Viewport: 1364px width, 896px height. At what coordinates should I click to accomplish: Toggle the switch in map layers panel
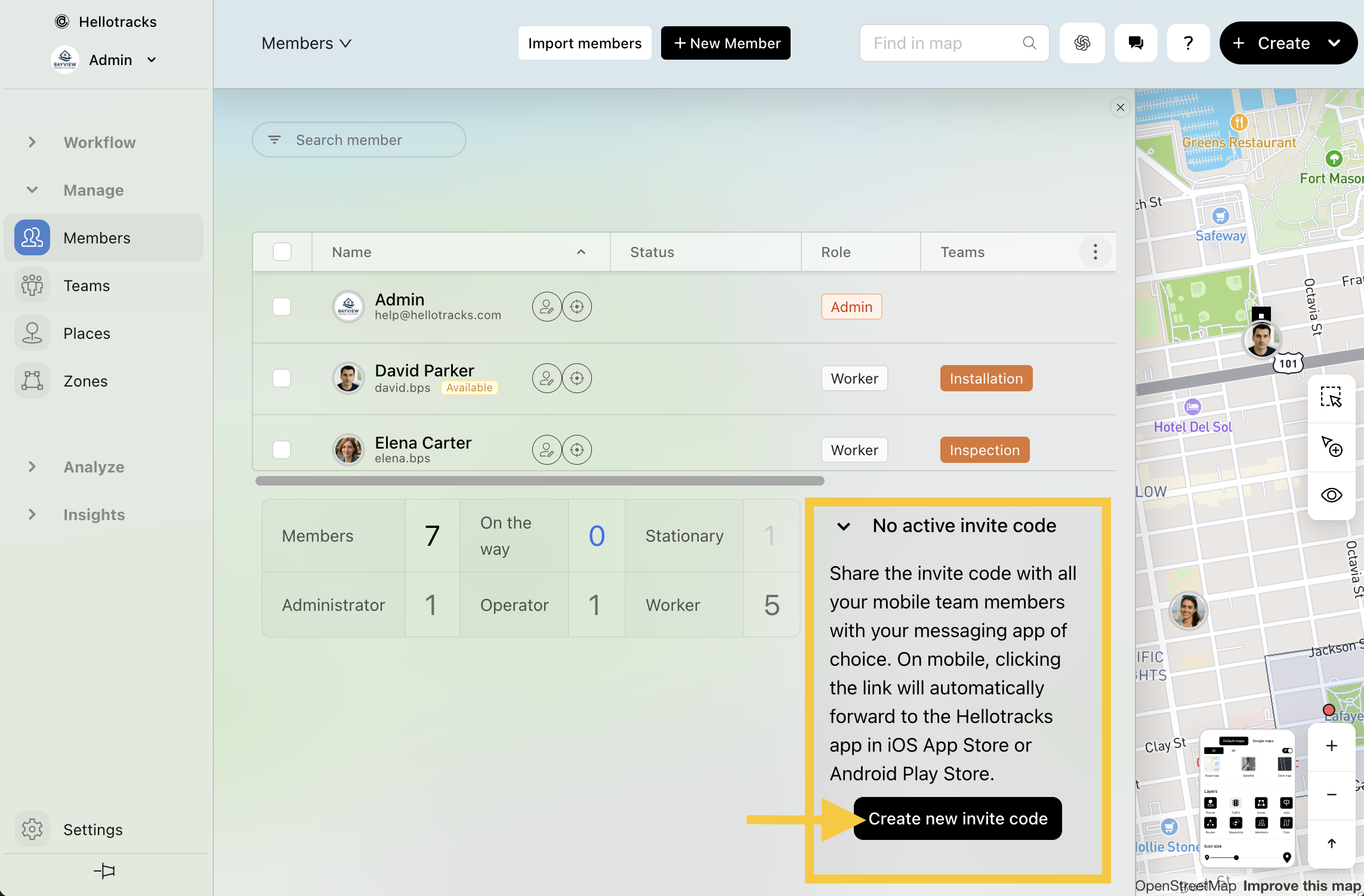pos(1287,750)
